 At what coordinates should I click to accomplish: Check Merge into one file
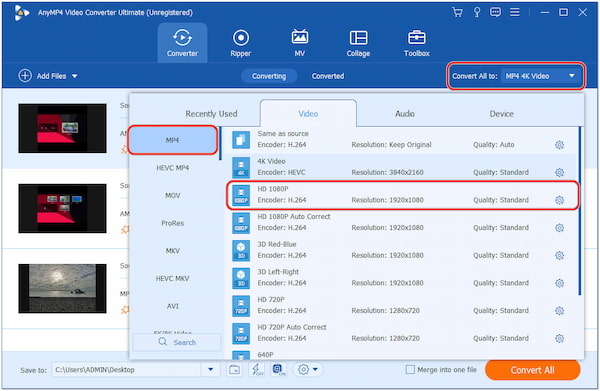click(410, 370)
